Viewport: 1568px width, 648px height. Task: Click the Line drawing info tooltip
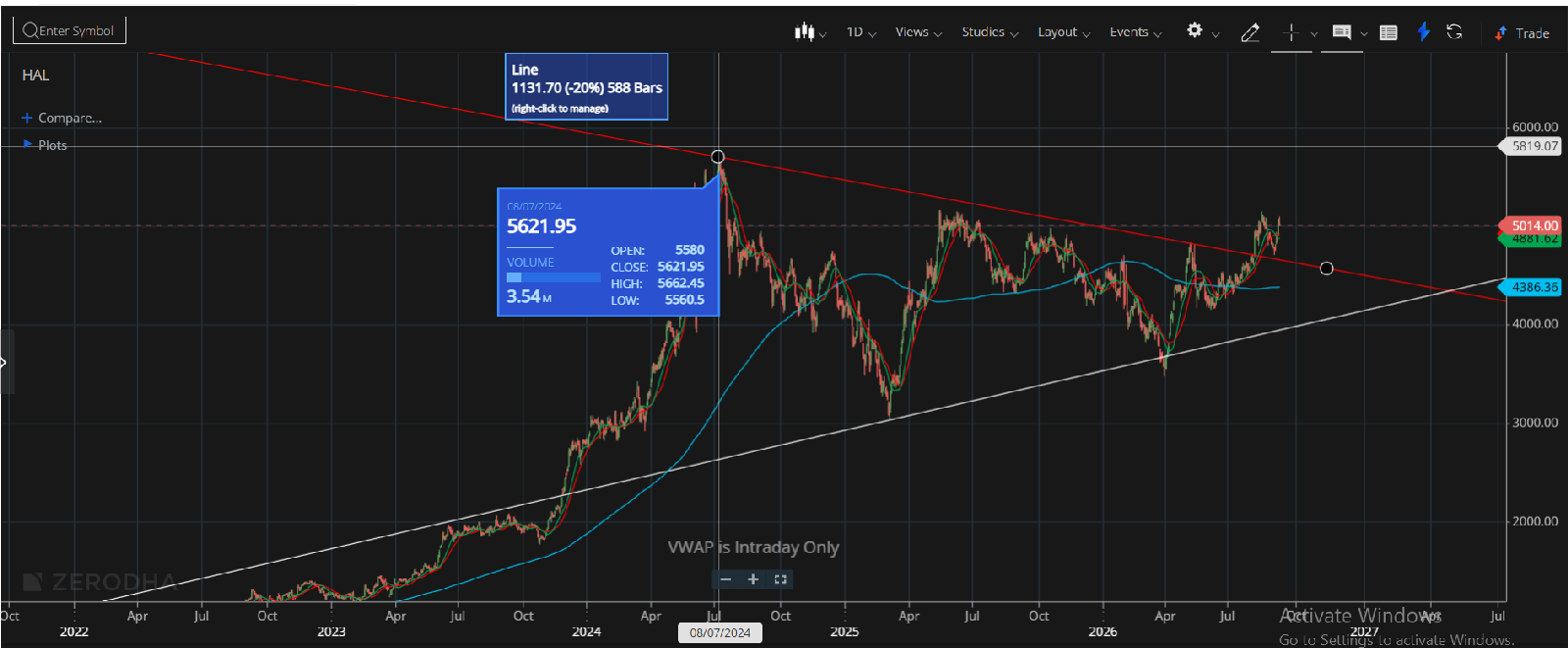586,87
